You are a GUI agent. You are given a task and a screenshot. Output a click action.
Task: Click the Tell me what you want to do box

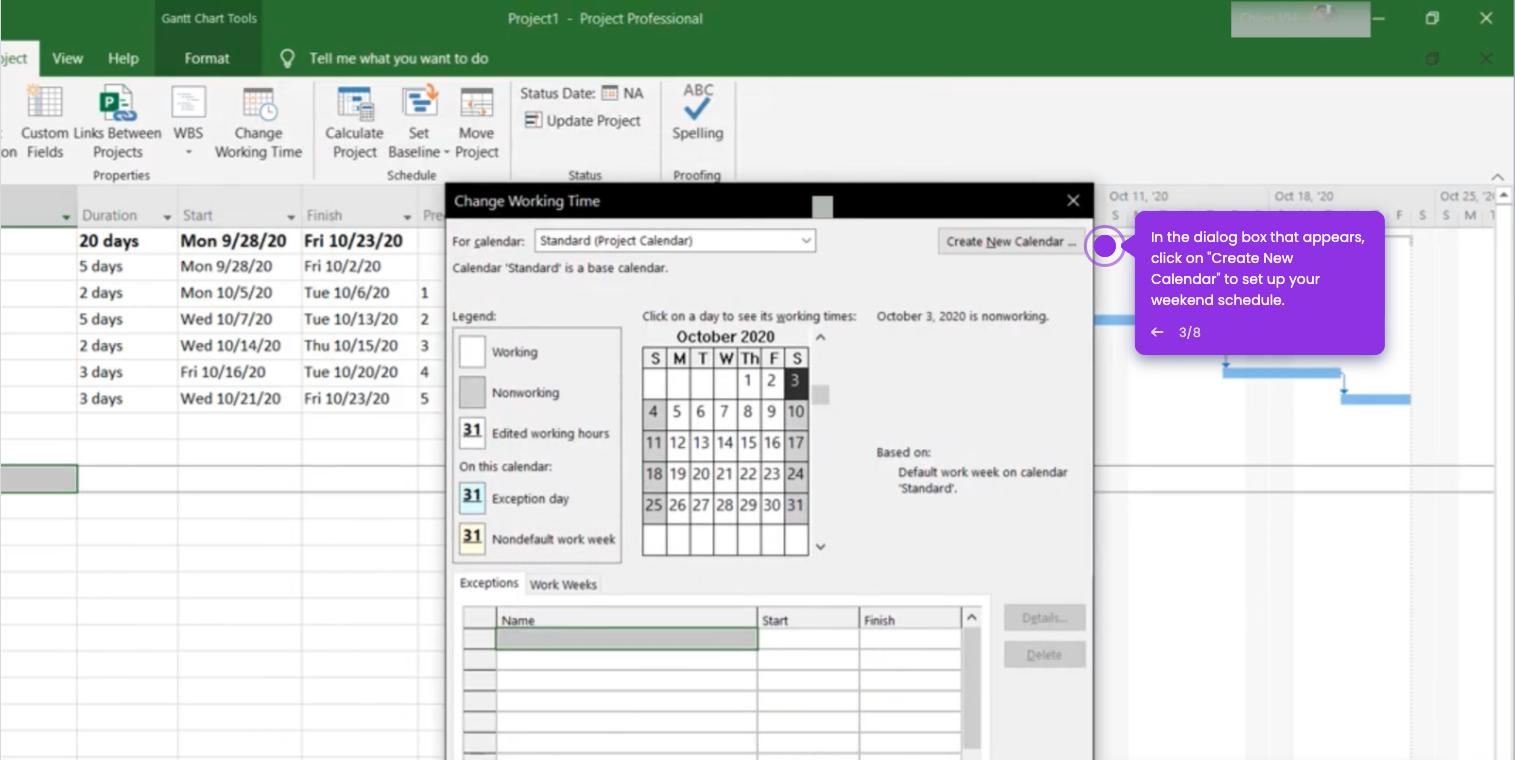(398, 58)
